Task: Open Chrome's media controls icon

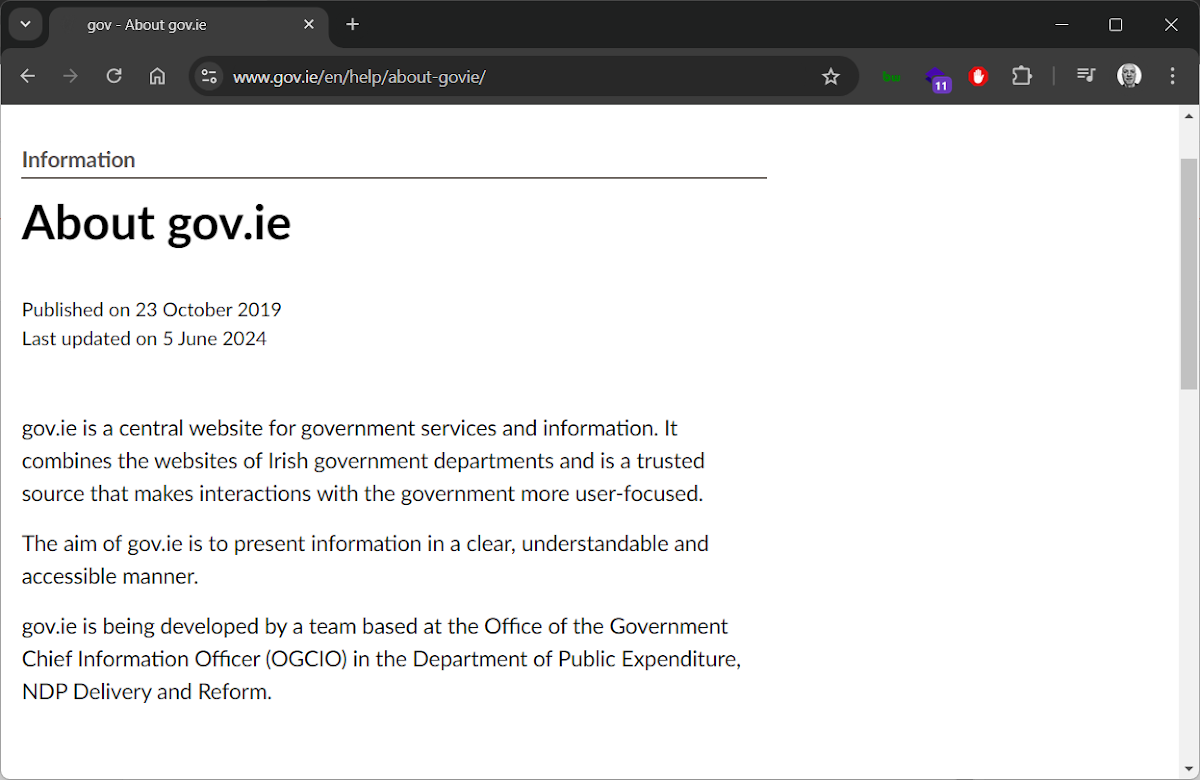Action: 1085,75
